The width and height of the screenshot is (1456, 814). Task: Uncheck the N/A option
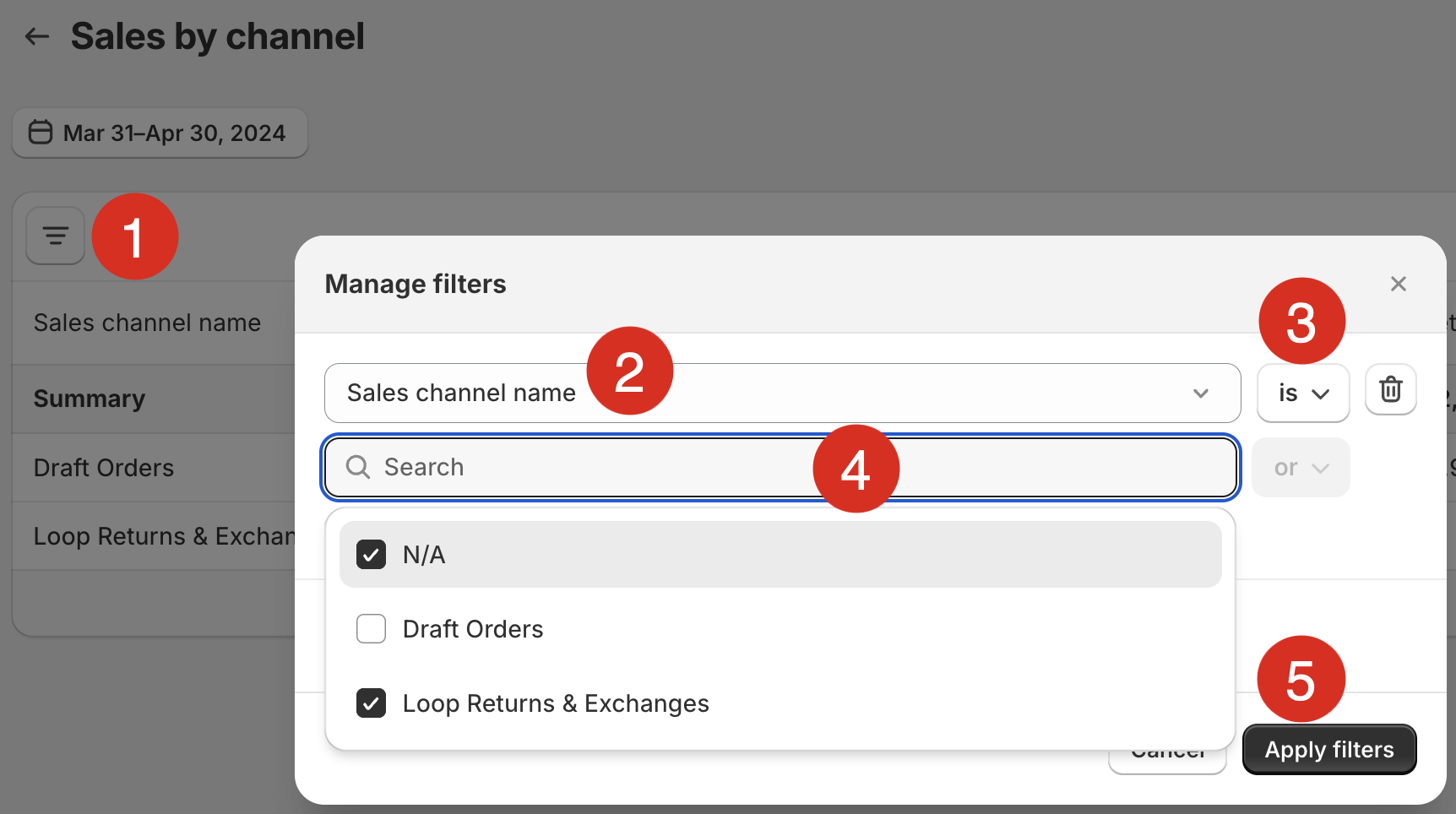tap(371, 554)
